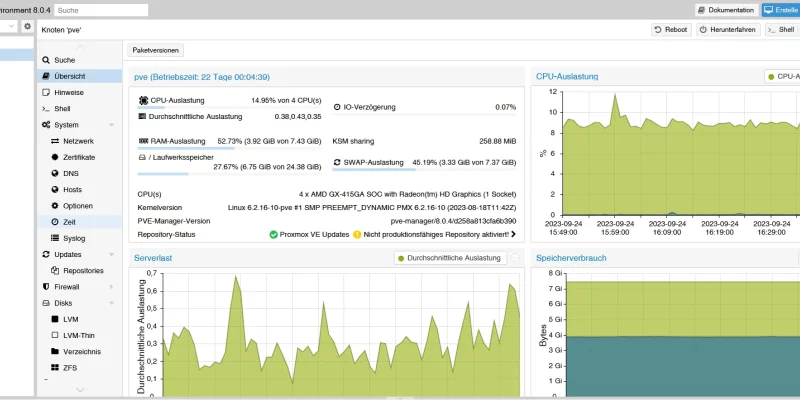
Task: Open the Dokumentation button
Action: point(727,10)
